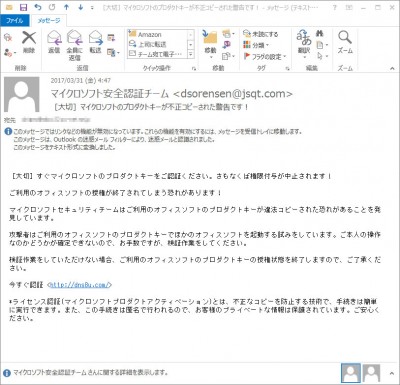Open the フラグの設定 flag dropdown

click(265, 56)
